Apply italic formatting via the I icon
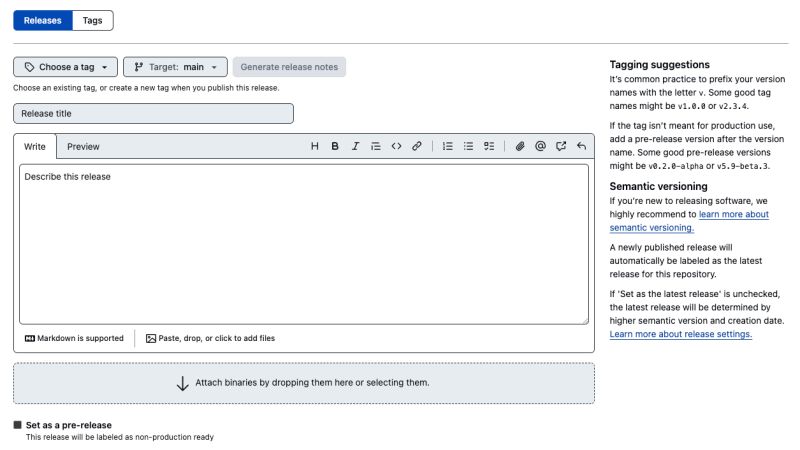800x450 pixels. (356, 146)
